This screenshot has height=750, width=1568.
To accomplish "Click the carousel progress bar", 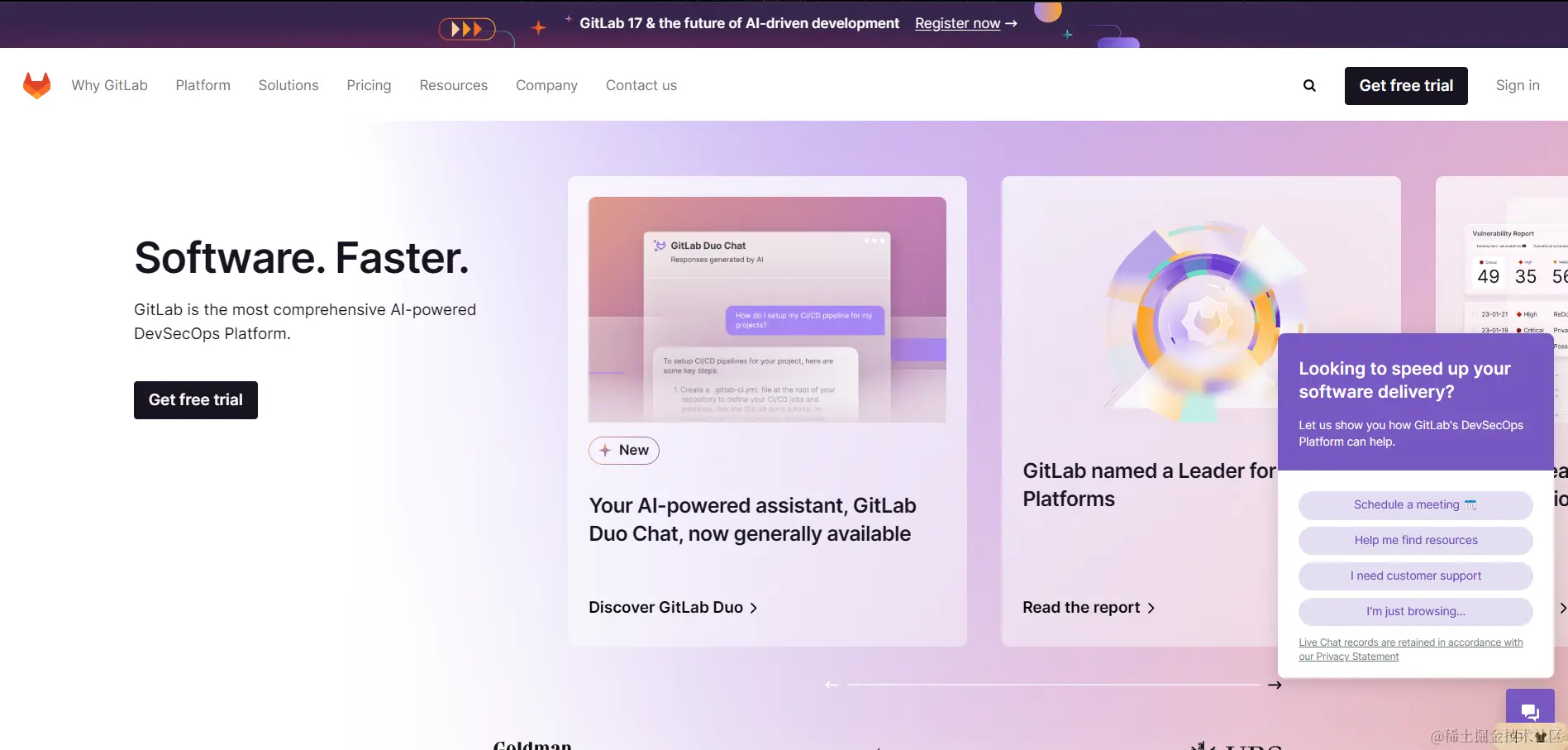I will point(1054,685).
